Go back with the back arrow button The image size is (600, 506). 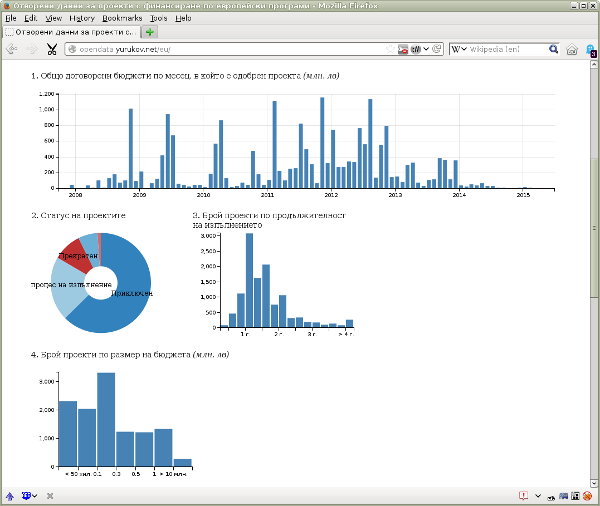(12, 49)
